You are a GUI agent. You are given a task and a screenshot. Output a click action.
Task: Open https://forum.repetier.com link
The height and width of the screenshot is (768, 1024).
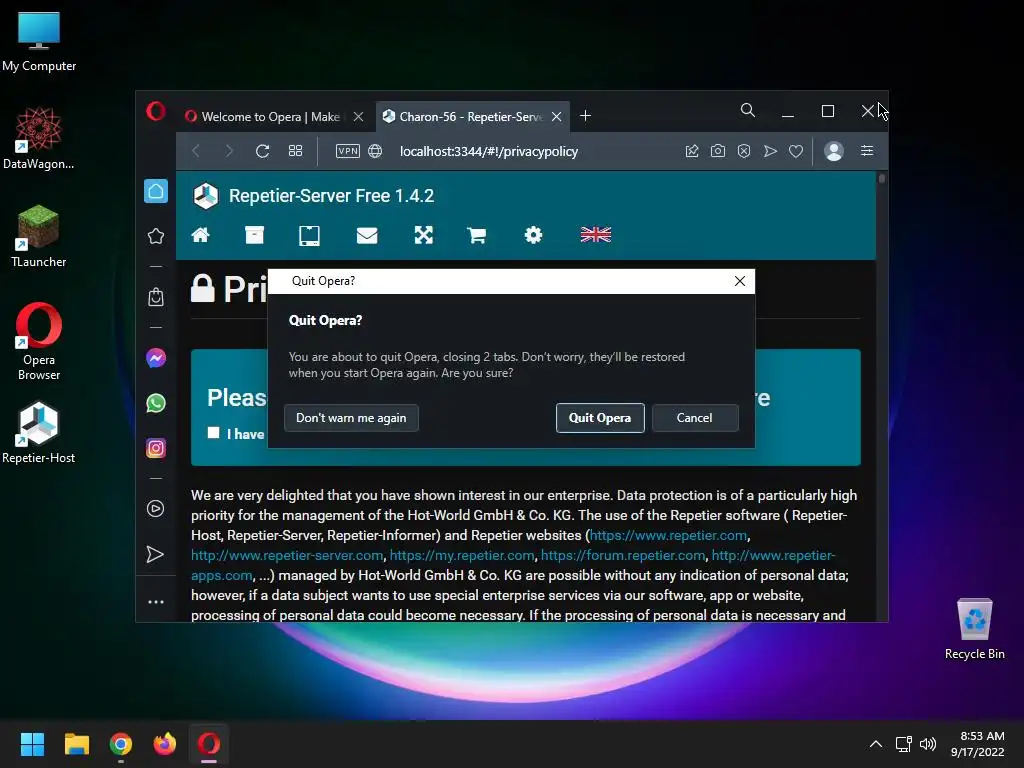point(623,556)
